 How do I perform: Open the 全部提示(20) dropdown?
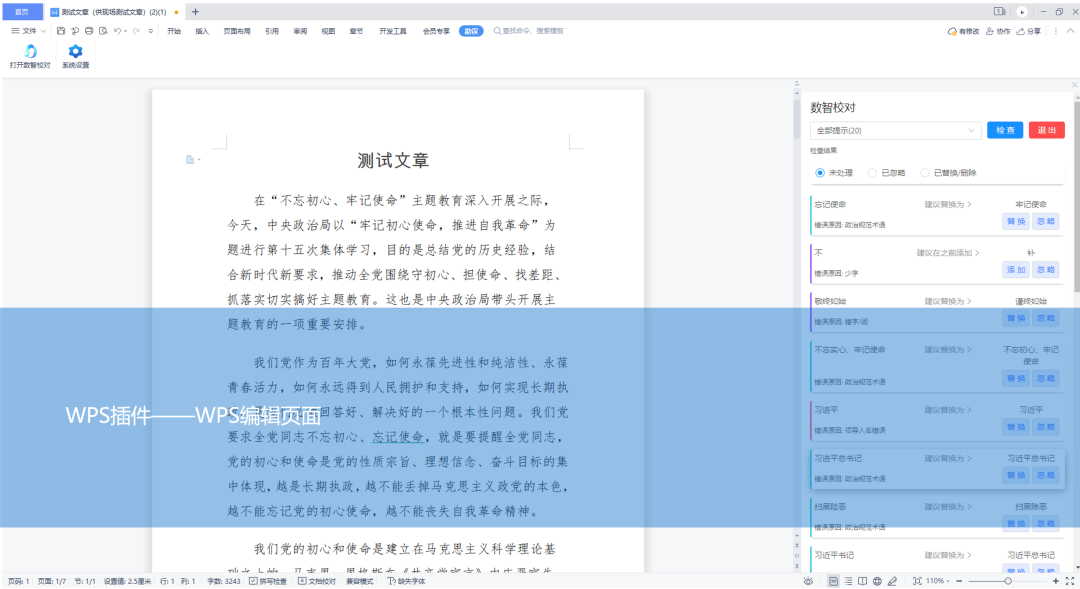895,130
